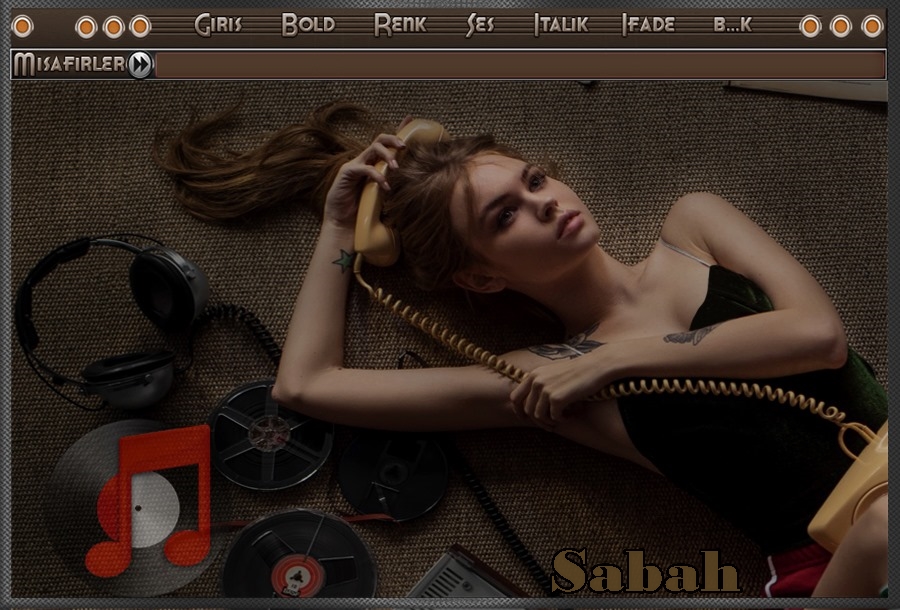Click the Misafirler fast-forward arrow icon

click(140, 64)
